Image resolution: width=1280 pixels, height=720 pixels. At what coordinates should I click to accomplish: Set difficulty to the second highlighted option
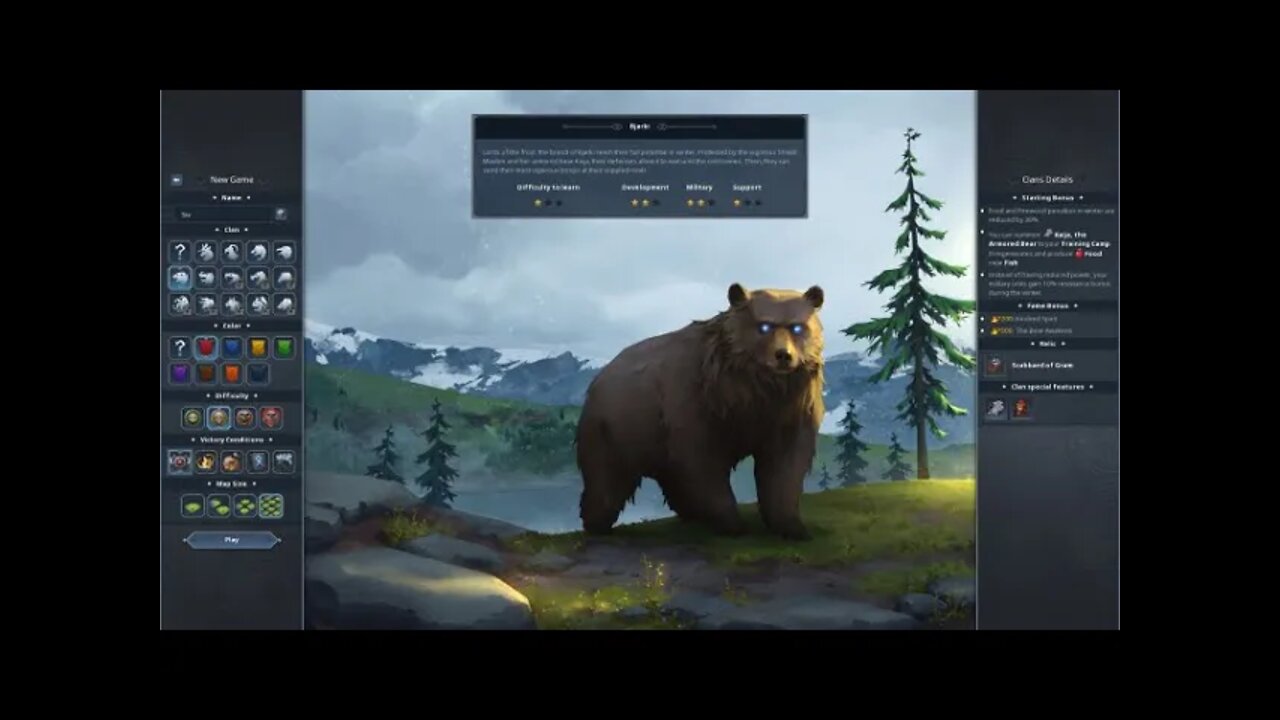tap(219, 417)
